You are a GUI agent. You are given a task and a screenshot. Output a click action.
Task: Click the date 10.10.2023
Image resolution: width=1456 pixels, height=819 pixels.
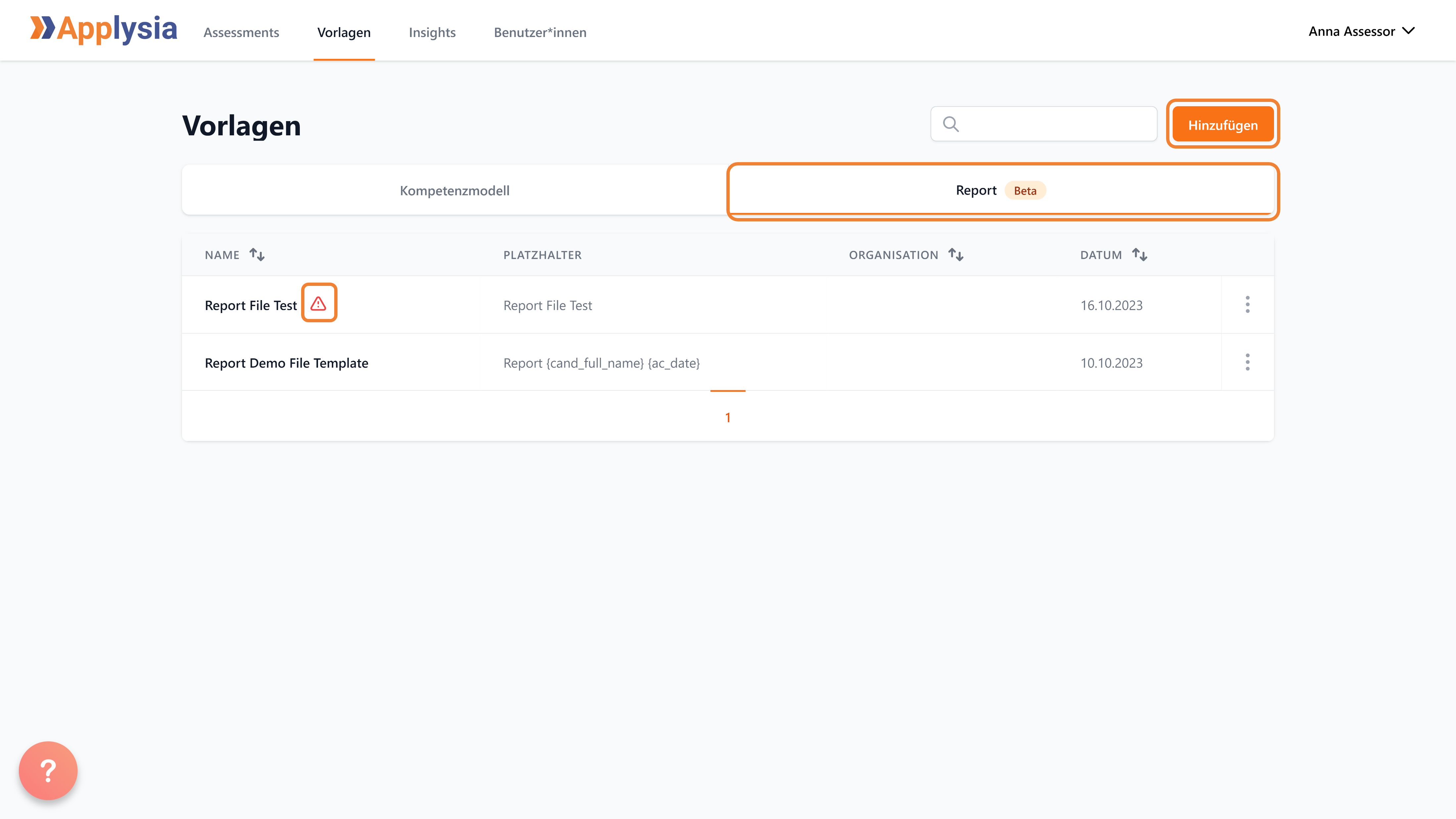click(x=1111, y=363)
